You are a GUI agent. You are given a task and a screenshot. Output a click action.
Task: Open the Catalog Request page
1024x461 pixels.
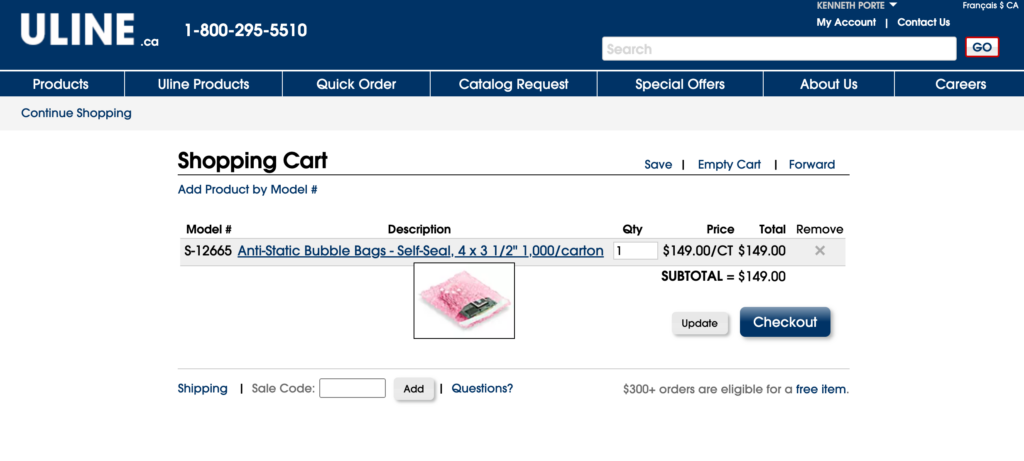point(513,84)
